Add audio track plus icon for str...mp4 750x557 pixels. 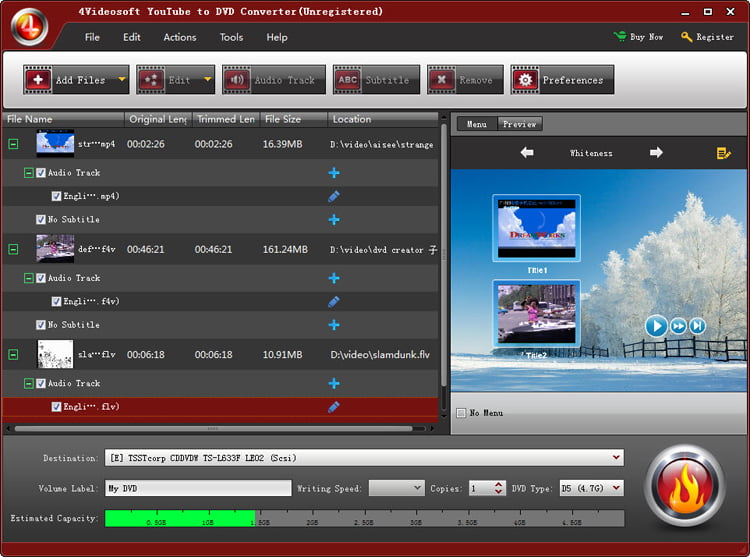click(334, 173)
